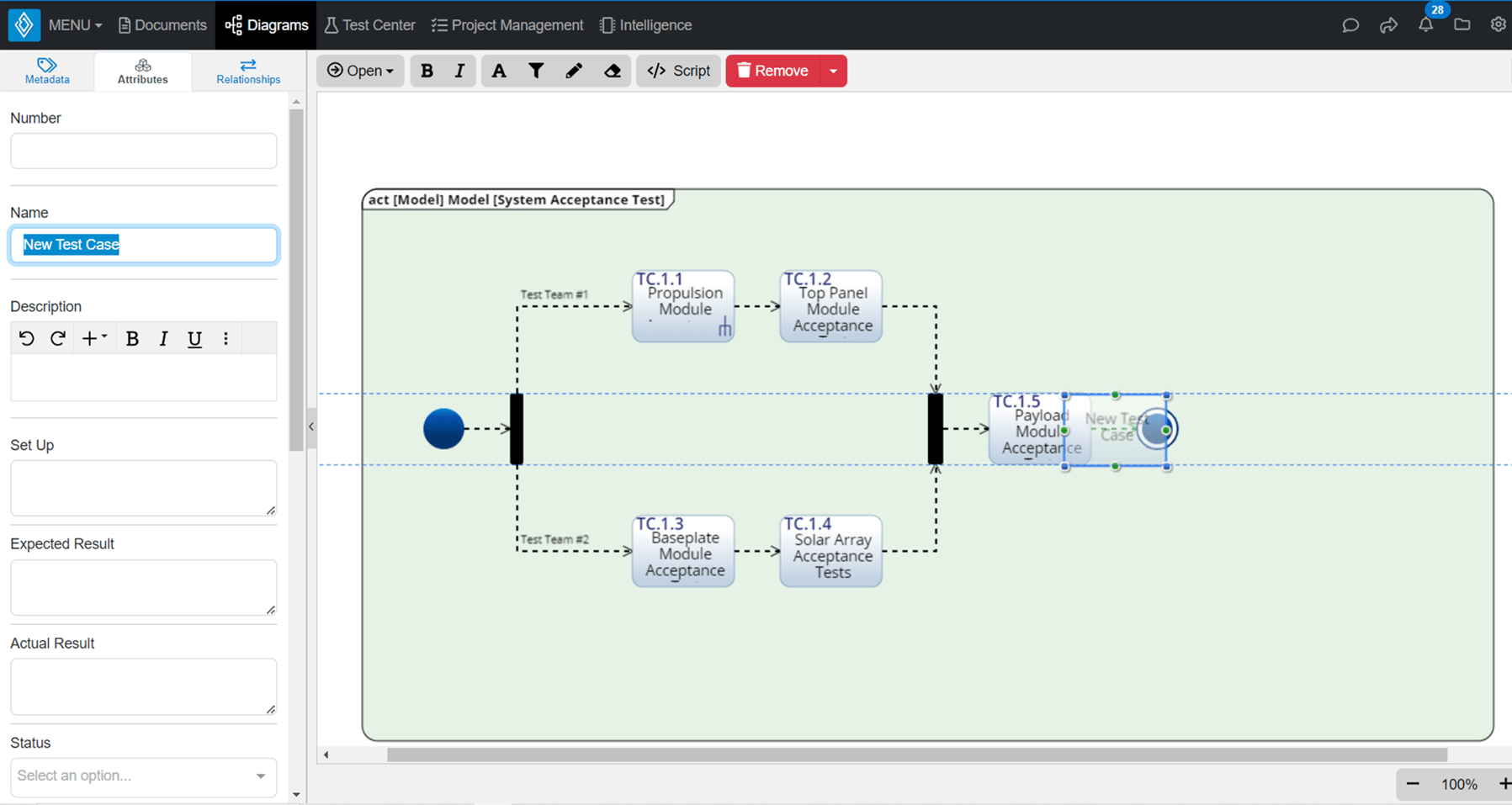Viewport: 1512px width, 805px height.
Task: Click the Remove button
Action: (x=772, y=71)
